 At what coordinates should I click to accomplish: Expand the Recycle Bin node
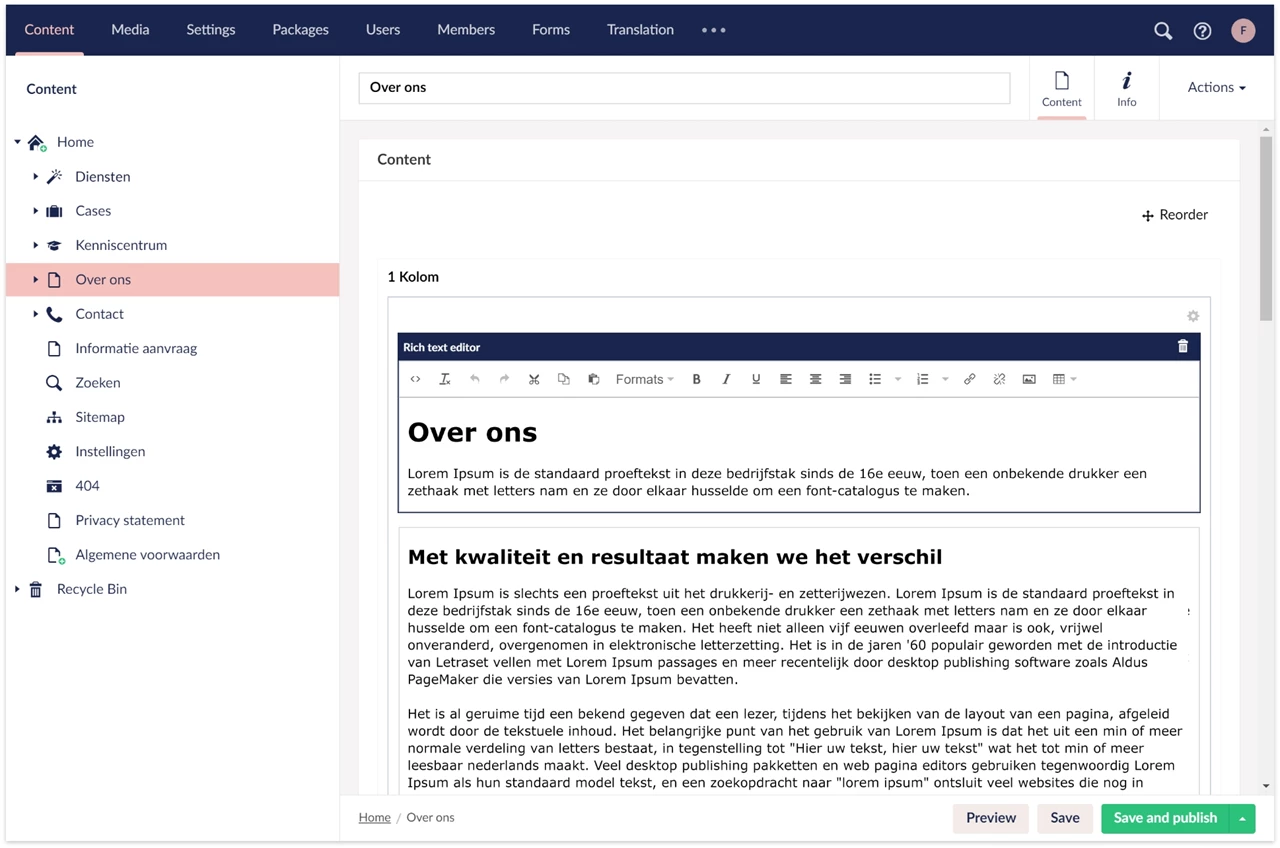(x=17, y=589)
